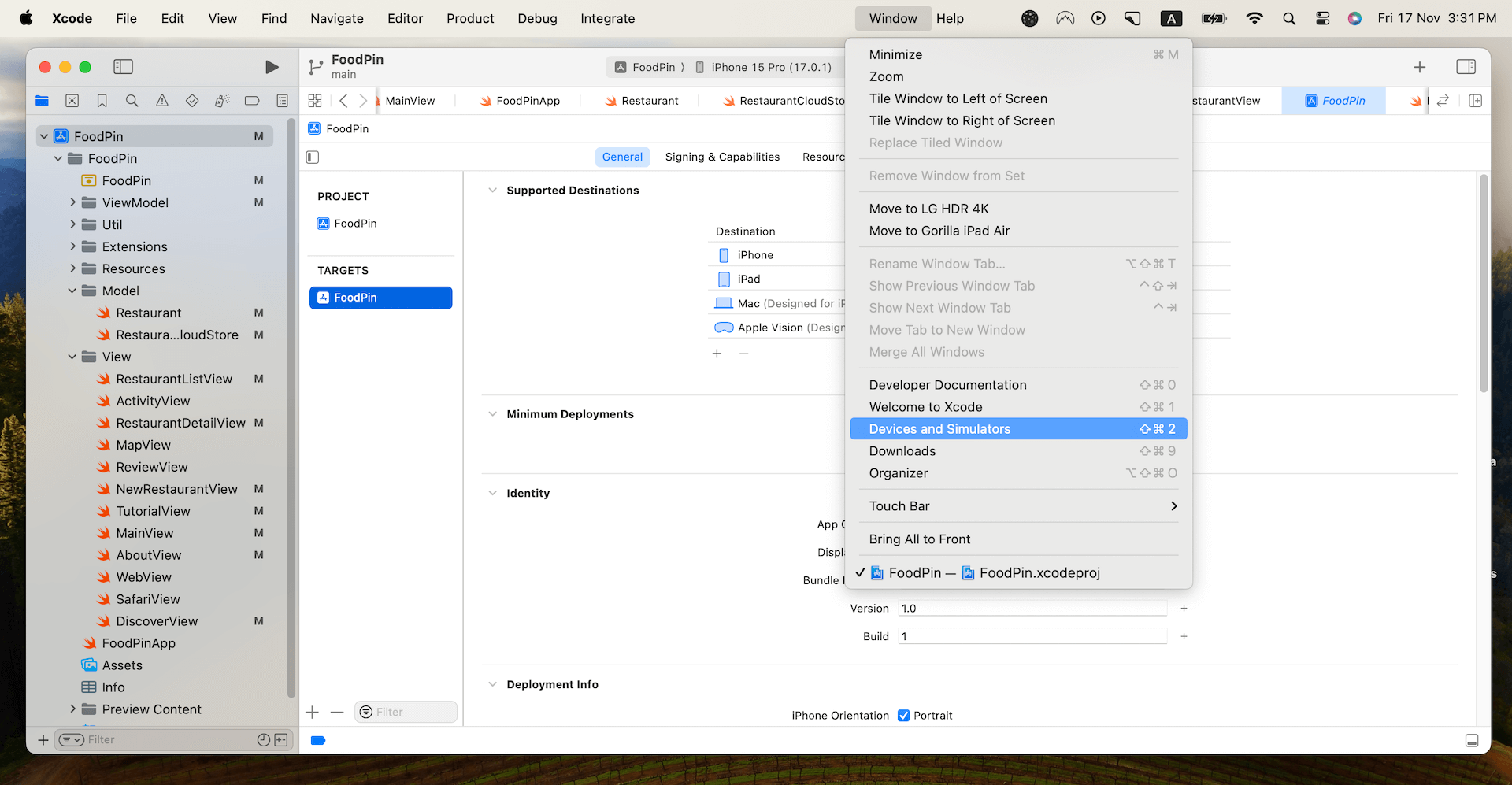
Task: Click the Run play button in toolbar
Action: [x=272, y=67]
